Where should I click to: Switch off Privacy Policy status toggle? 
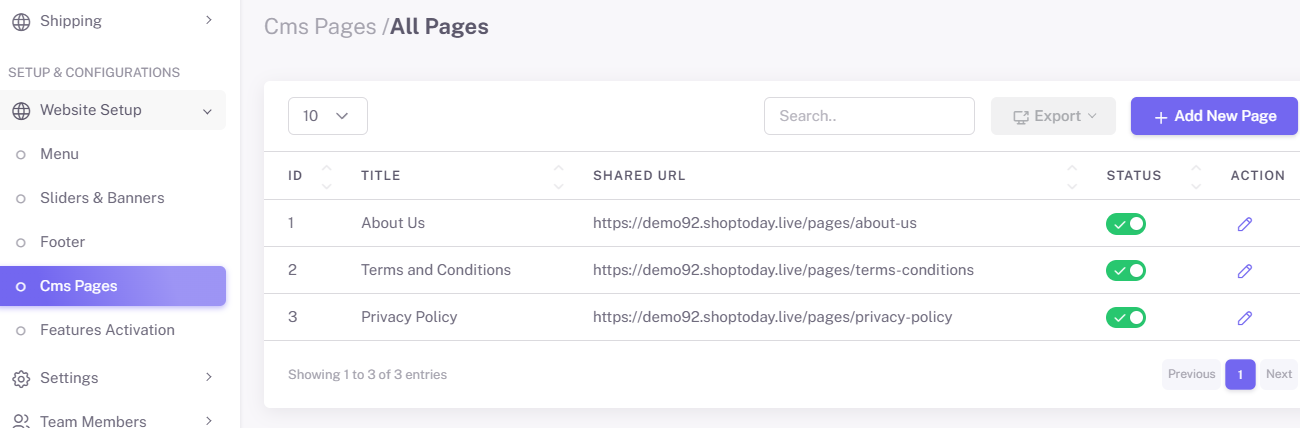pyautogui.click(x=1126, y=318)
